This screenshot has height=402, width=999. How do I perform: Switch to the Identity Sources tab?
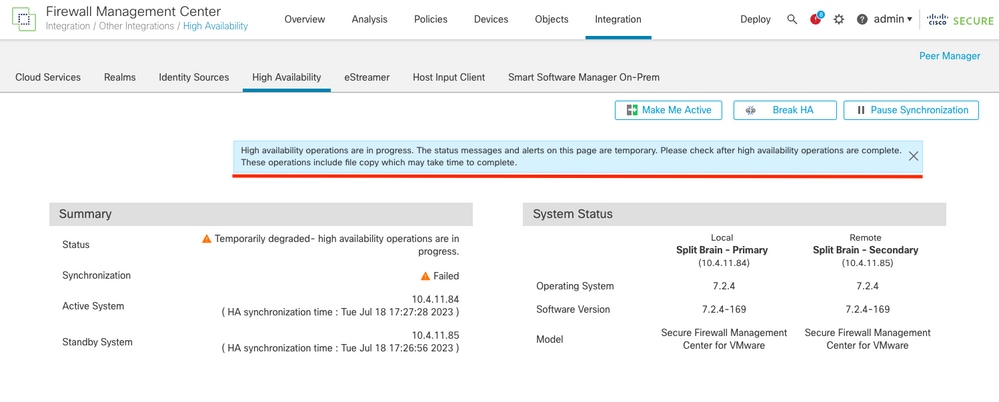pos(194,77)
